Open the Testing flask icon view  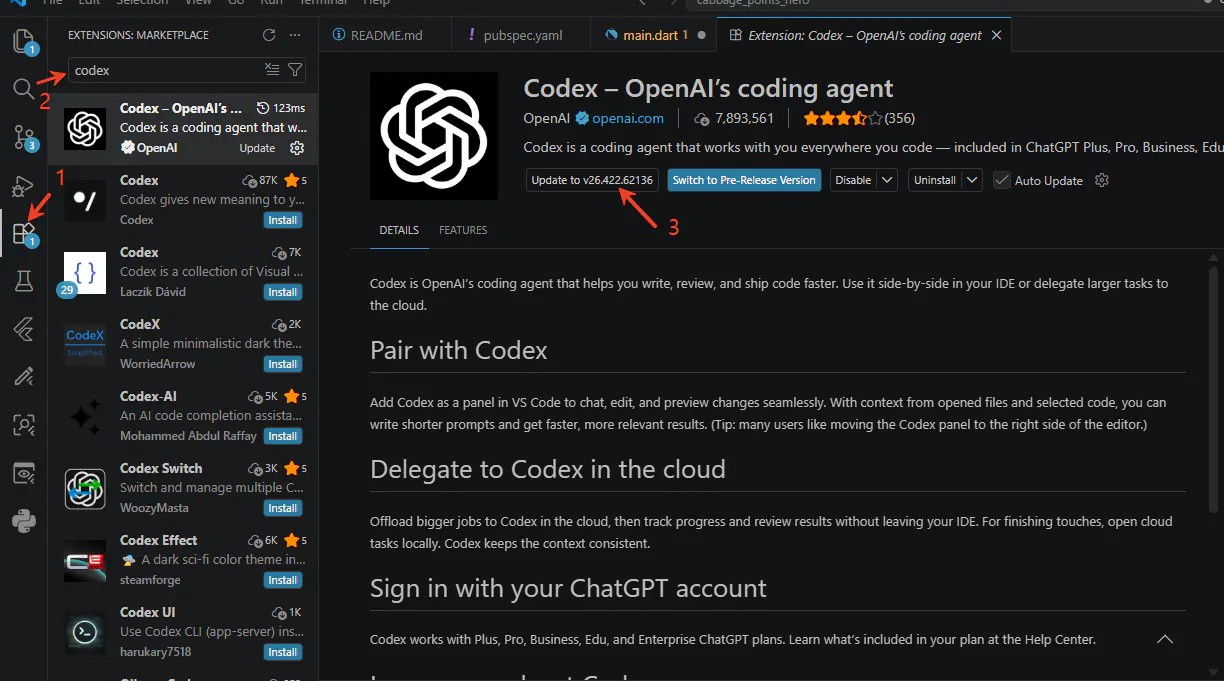[x=23, y=281]
